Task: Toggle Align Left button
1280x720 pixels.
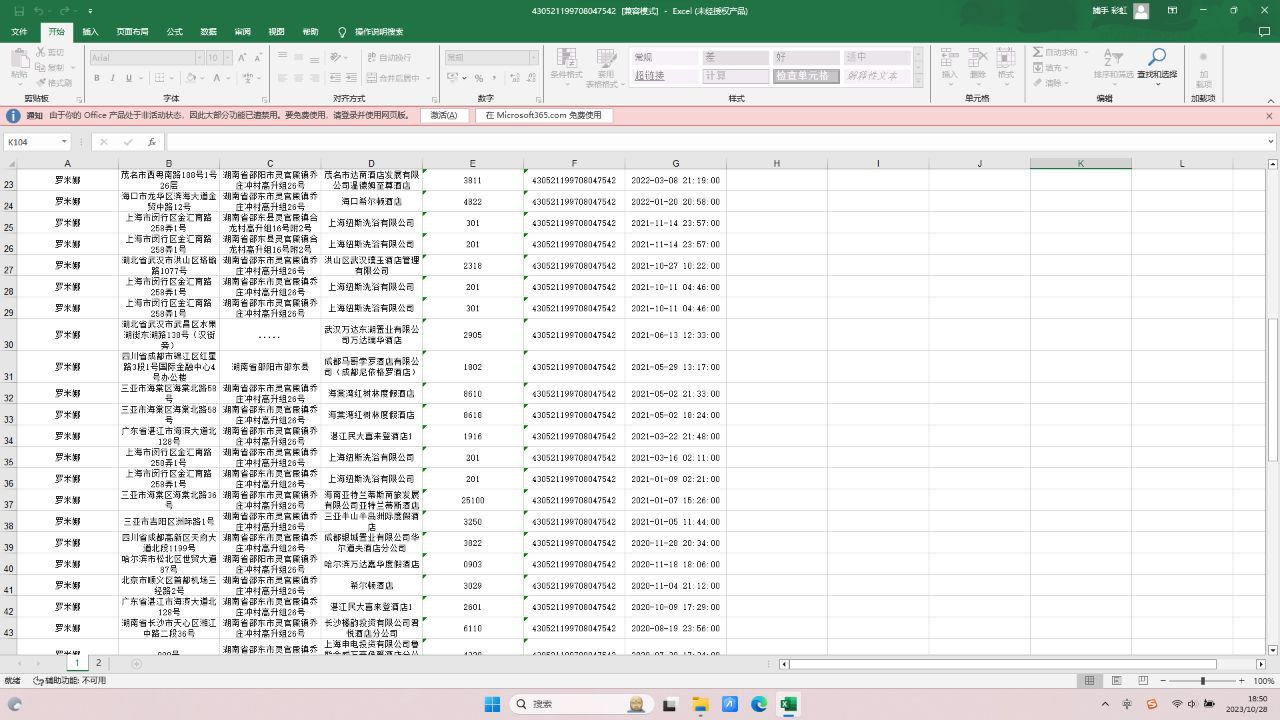Action: click(x=283, y=78)
